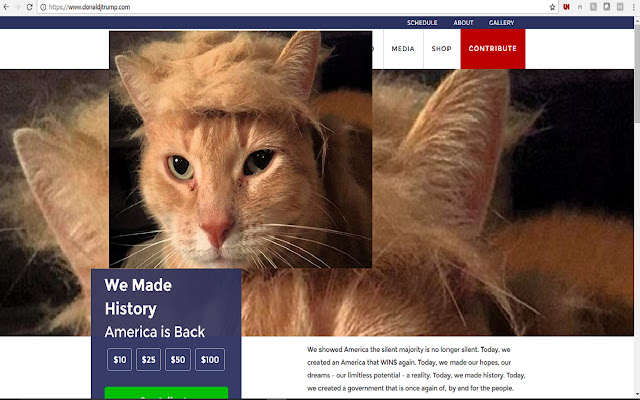
Task: Go back with the browser back arrow
Action: [x=6, y=7]
